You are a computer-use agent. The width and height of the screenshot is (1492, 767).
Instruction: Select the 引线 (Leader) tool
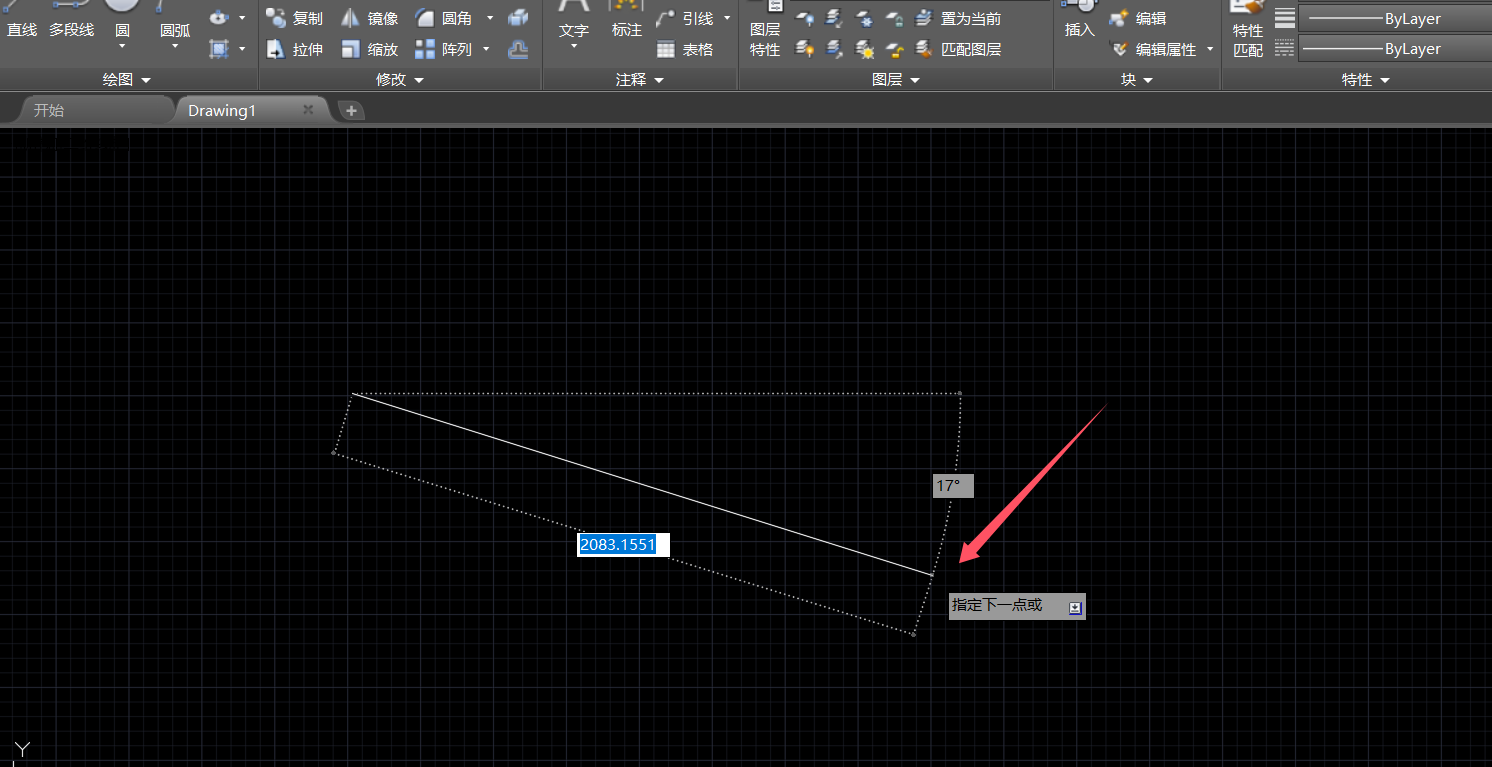(x=686, y=18)
